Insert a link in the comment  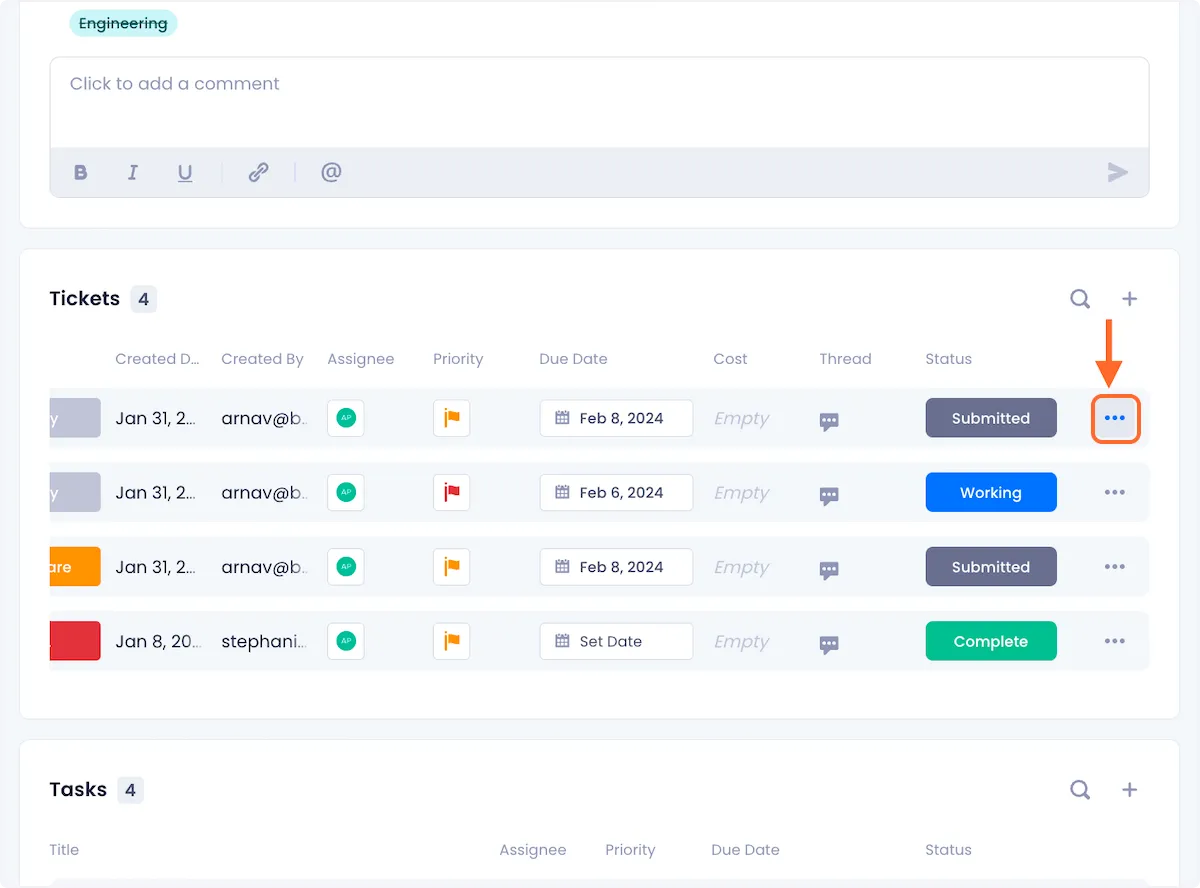258,172
